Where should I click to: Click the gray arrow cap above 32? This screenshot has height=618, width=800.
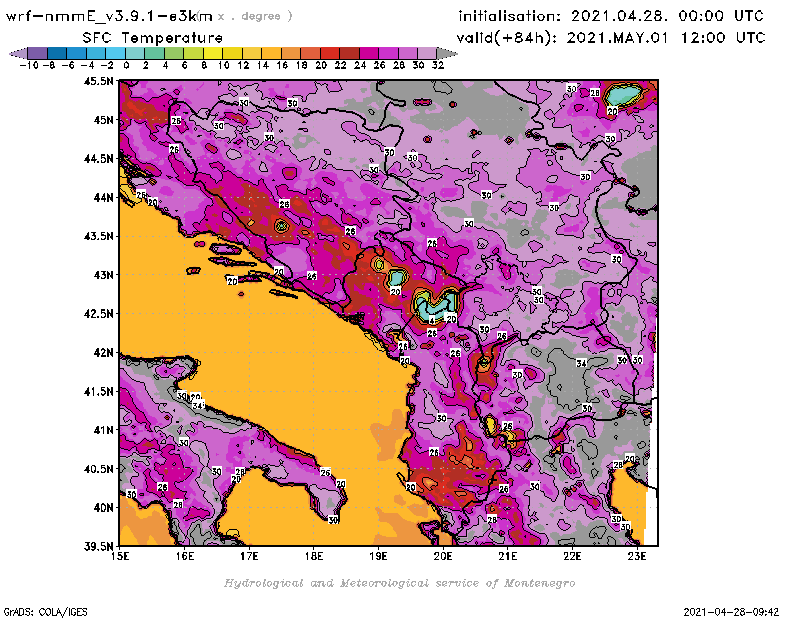click(446, 53)
